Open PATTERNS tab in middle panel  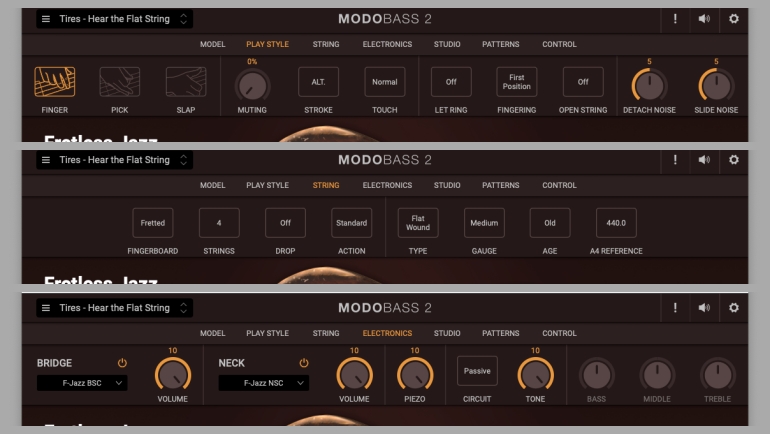[500, 185]
